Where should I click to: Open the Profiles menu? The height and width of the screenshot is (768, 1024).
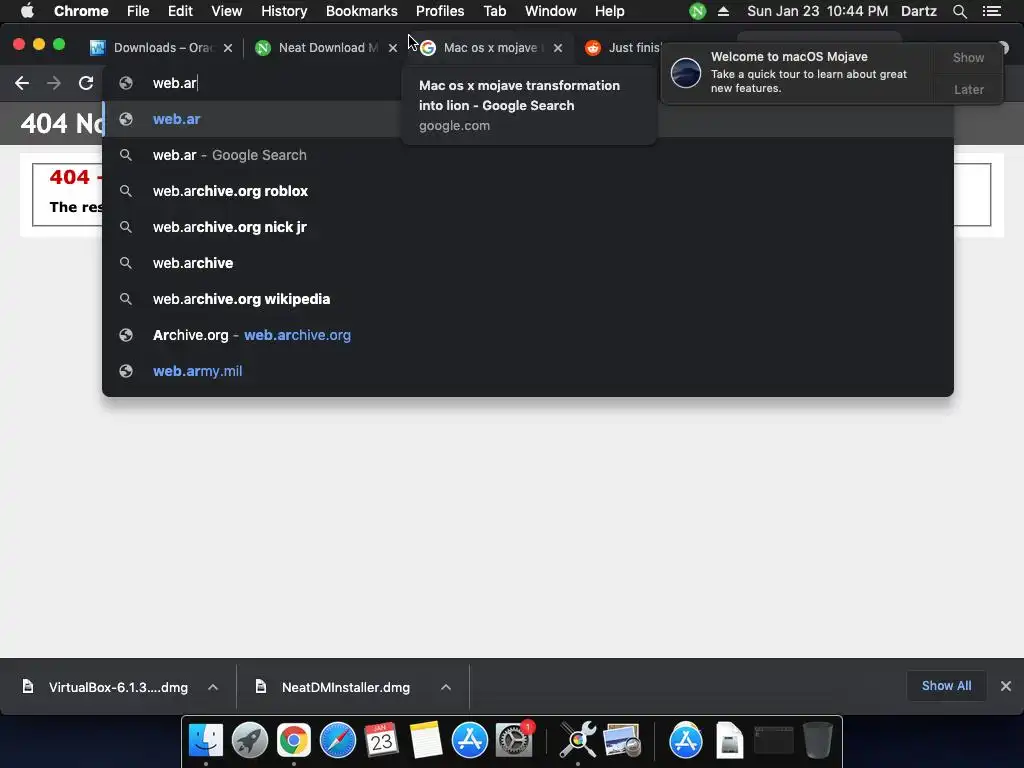point(440,11)
